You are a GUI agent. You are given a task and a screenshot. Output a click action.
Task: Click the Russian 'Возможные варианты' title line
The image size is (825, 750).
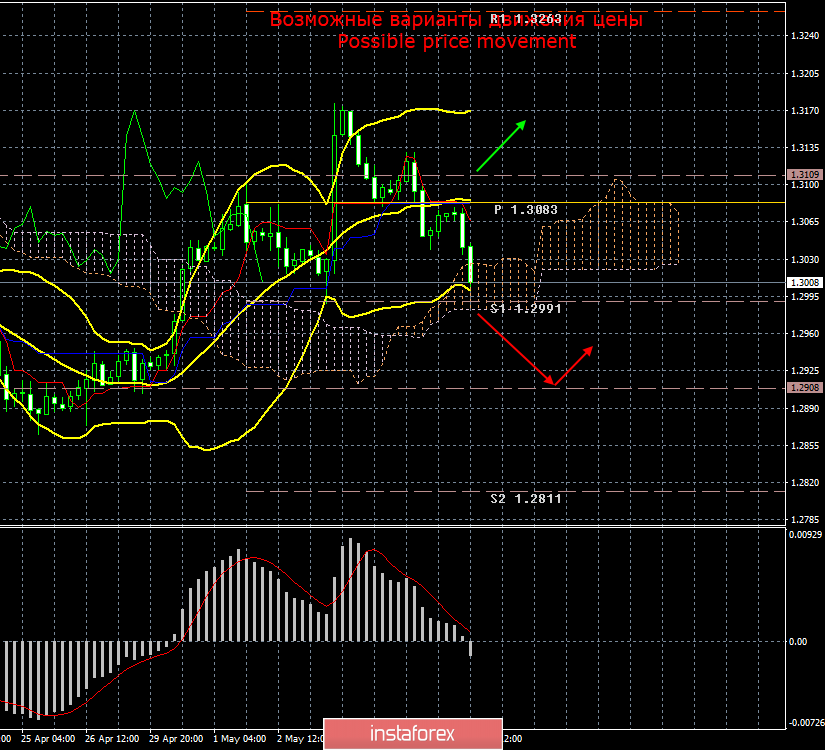coord(457,19)
